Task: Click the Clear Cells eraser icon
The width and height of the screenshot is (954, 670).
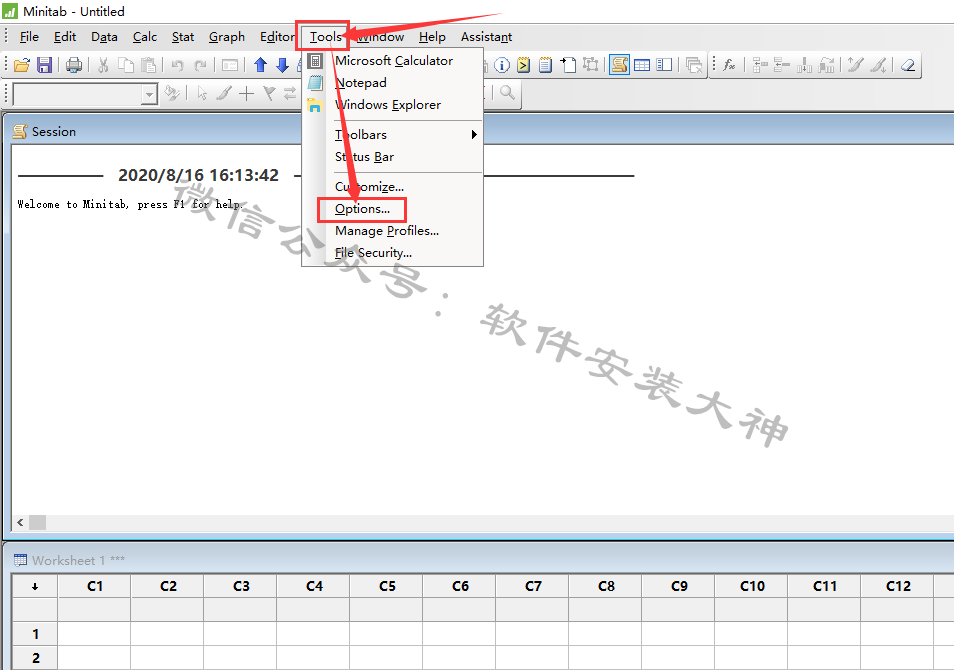Action: tap(908, 65)
